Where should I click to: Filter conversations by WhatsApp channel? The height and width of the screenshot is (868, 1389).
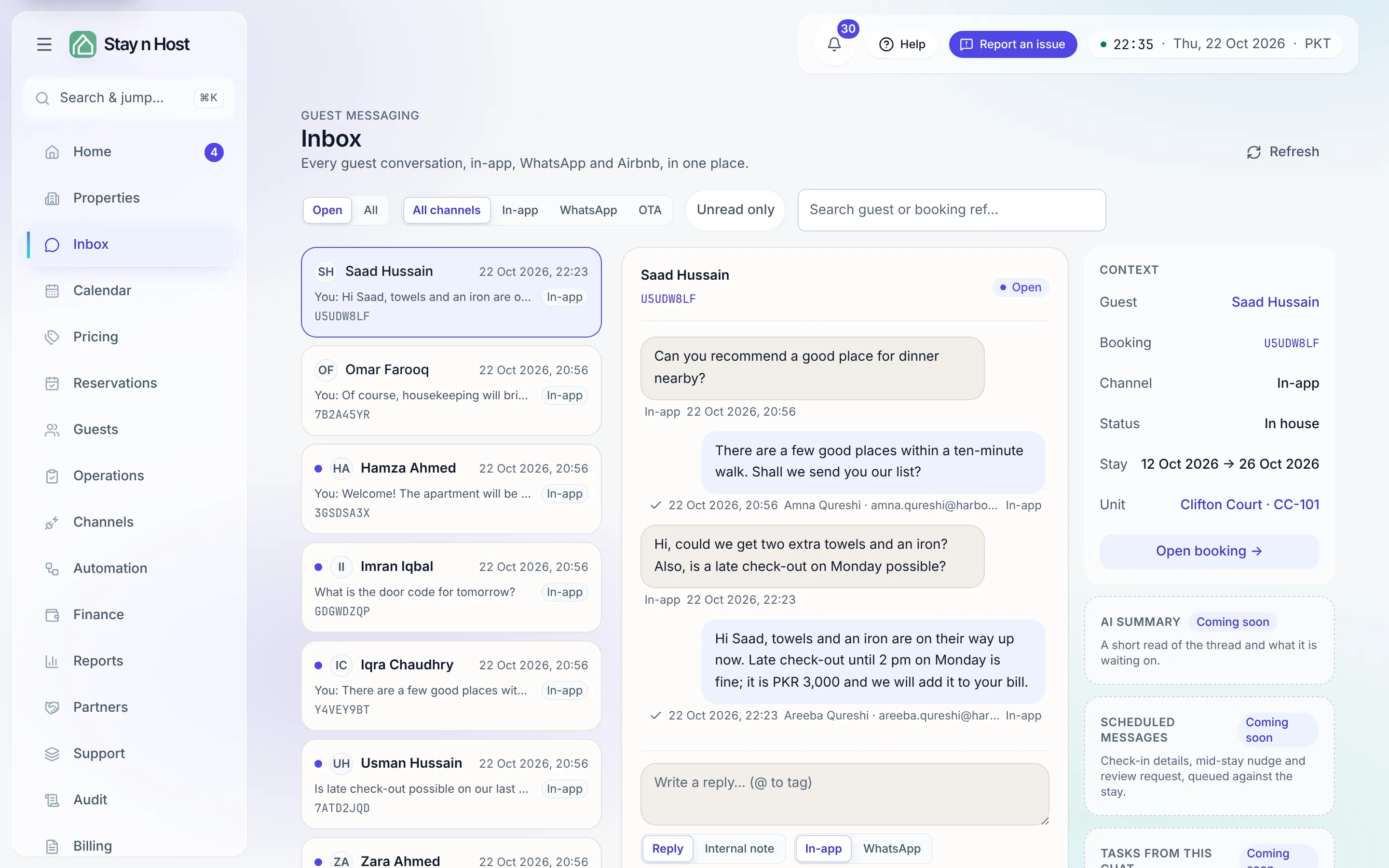[x=588, y=210]
